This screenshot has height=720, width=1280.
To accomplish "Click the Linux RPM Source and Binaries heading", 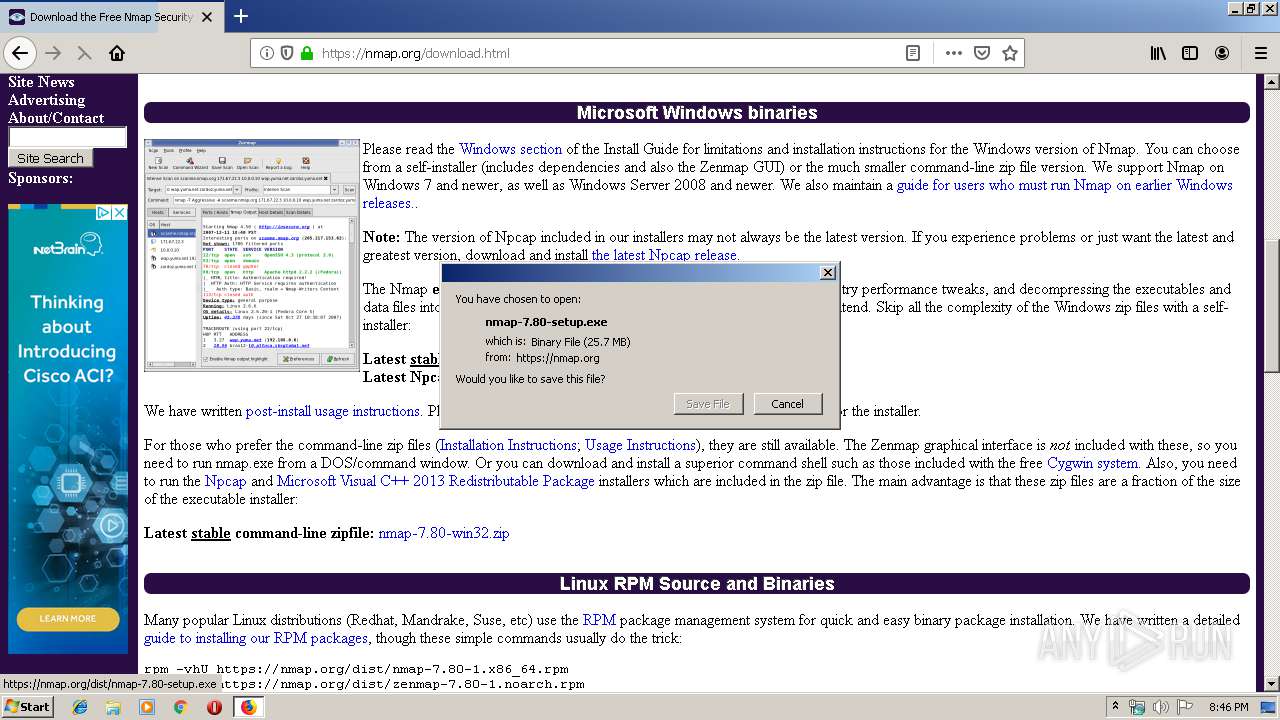I will click(x=697, y=584).
